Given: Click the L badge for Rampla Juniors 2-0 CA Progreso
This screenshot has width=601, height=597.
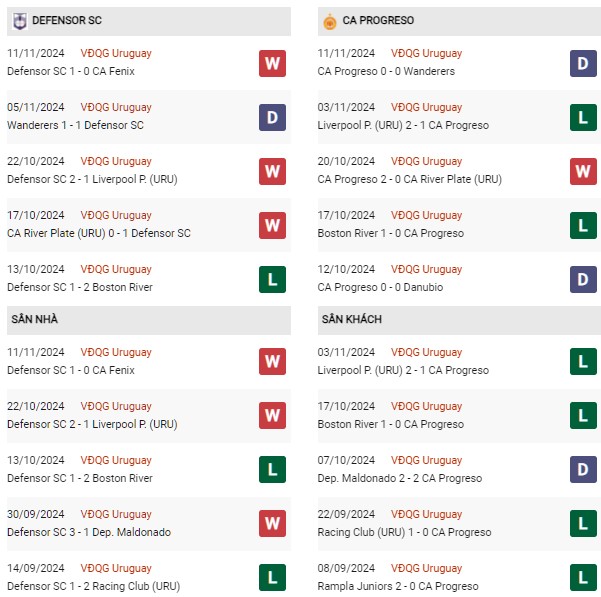Looking at the screenshot, I should 583,578.
